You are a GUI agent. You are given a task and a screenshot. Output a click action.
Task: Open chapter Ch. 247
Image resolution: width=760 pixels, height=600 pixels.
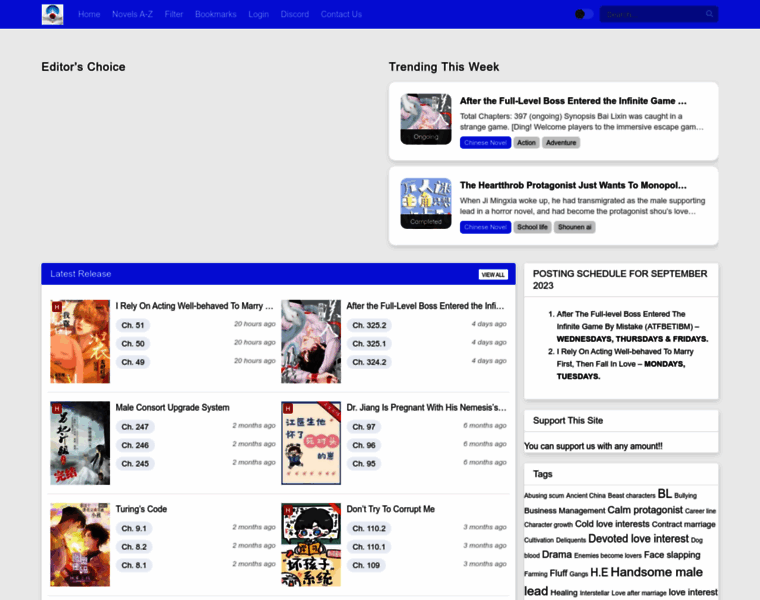tap(135, 427)
